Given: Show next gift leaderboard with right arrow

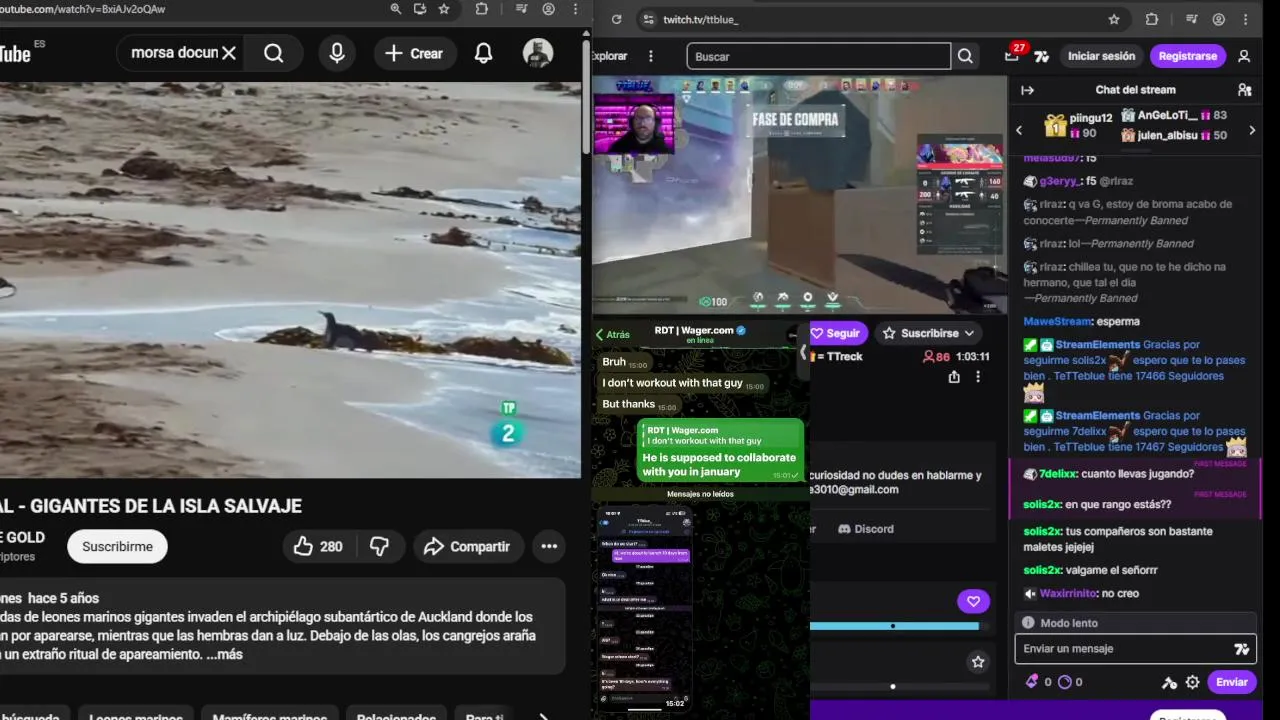Looking at the screenshot, I should pos(1252,130).
